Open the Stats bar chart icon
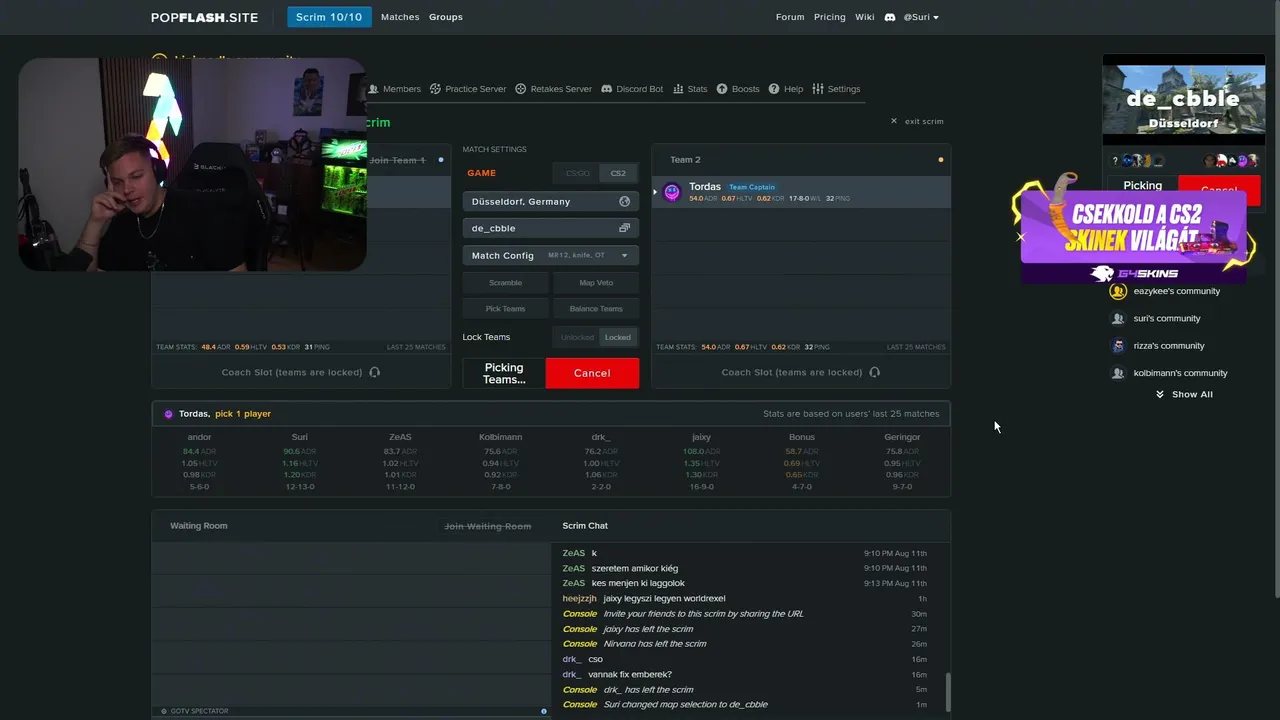 coord(678,89)
